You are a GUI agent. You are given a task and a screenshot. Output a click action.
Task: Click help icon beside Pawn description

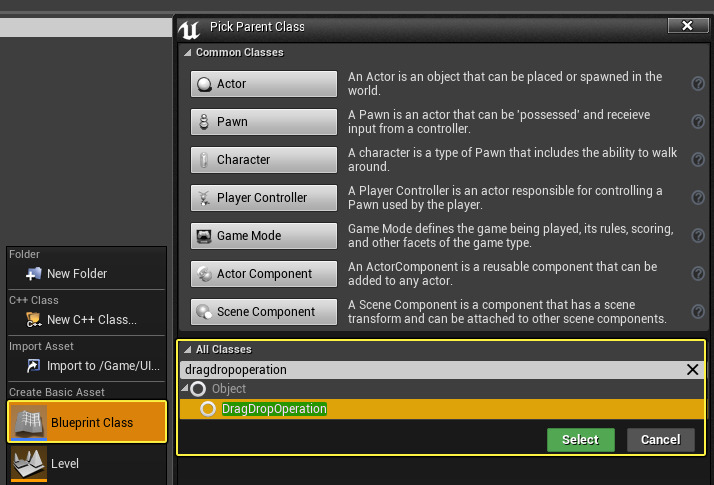[x=698, y=122]
